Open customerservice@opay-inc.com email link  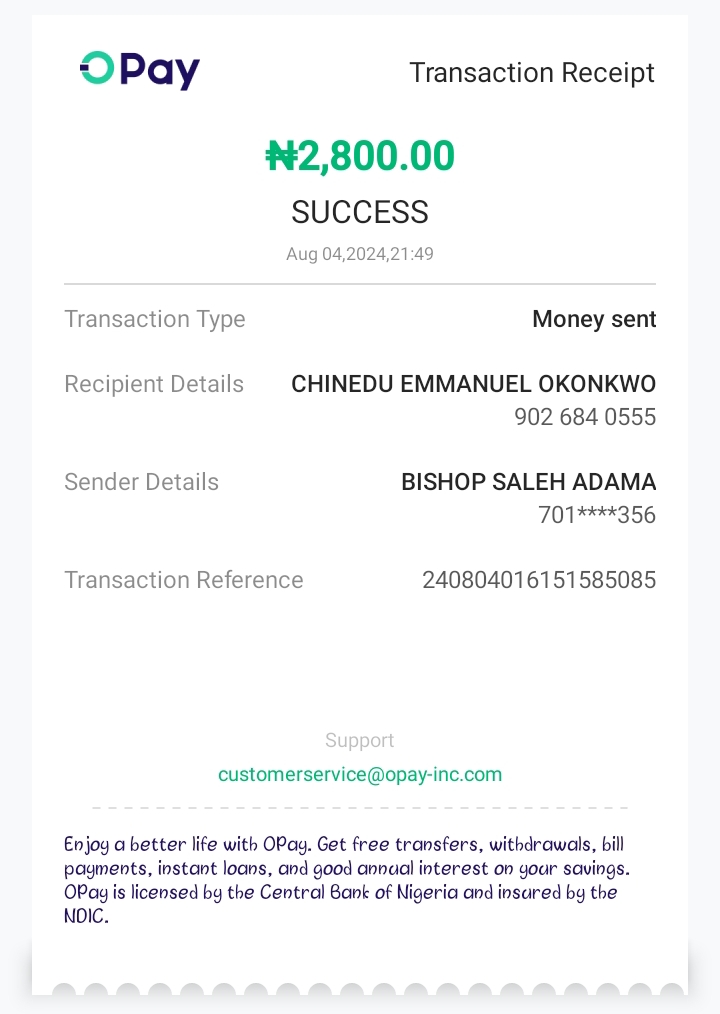click(x=360, y=774)
